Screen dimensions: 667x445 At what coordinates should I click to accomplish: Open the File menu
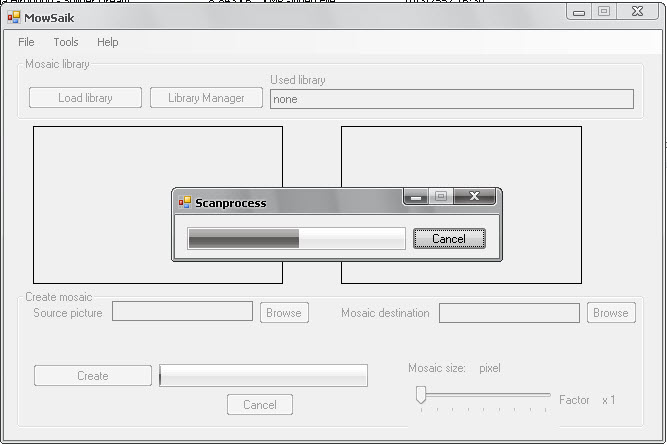[26, 42]
